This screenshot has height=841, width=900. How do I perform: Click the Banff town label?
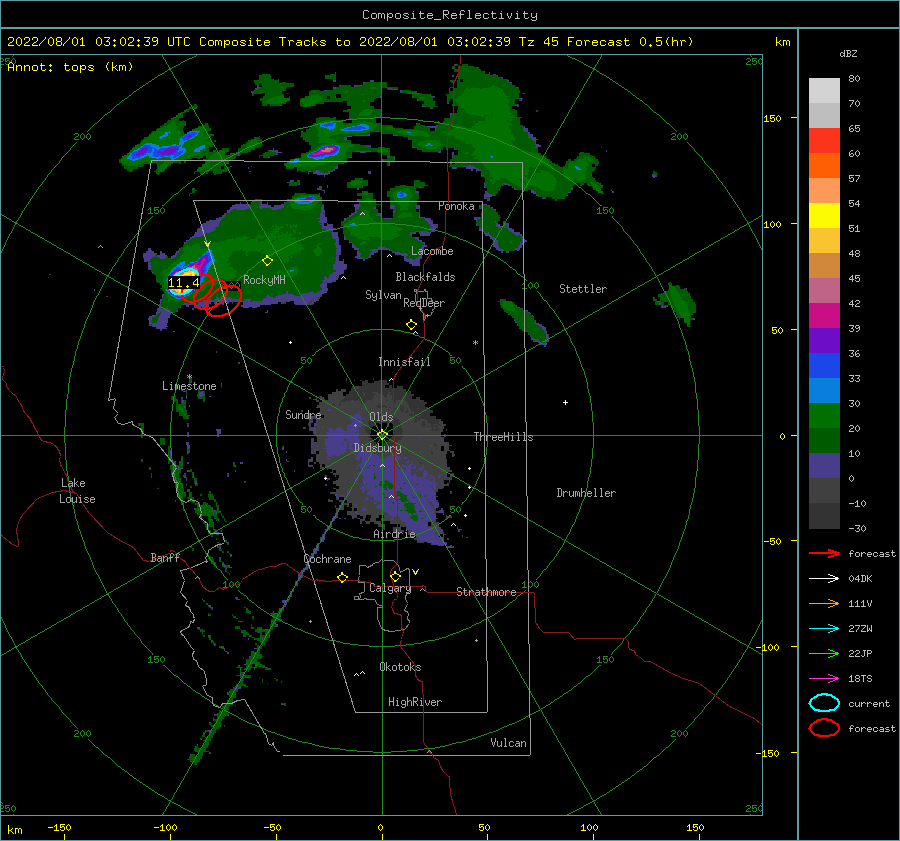pos(165,557)
